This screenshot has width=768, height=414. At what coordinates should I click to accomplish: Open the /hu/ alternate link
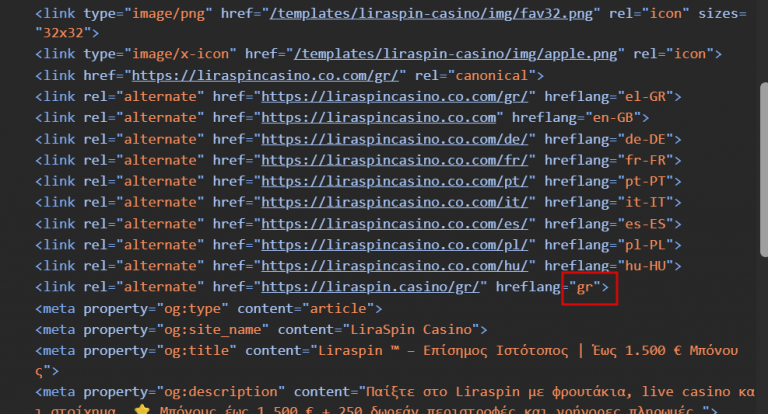tap(395, 266)
